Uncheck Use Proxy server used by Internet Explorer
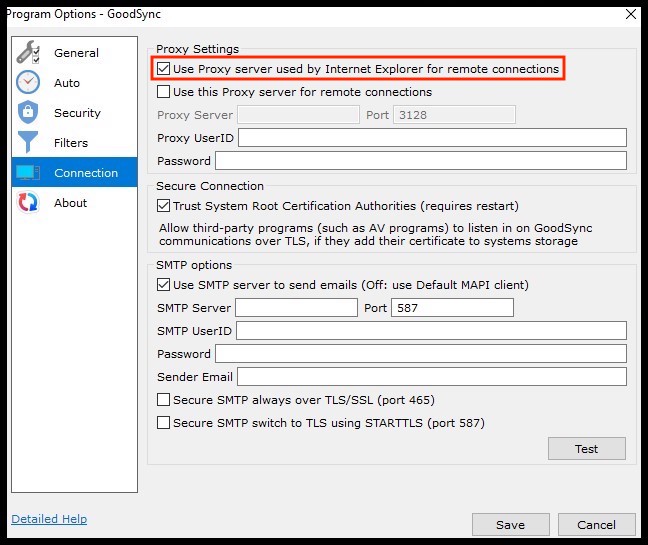648x545 pixels. click(163, 69)
